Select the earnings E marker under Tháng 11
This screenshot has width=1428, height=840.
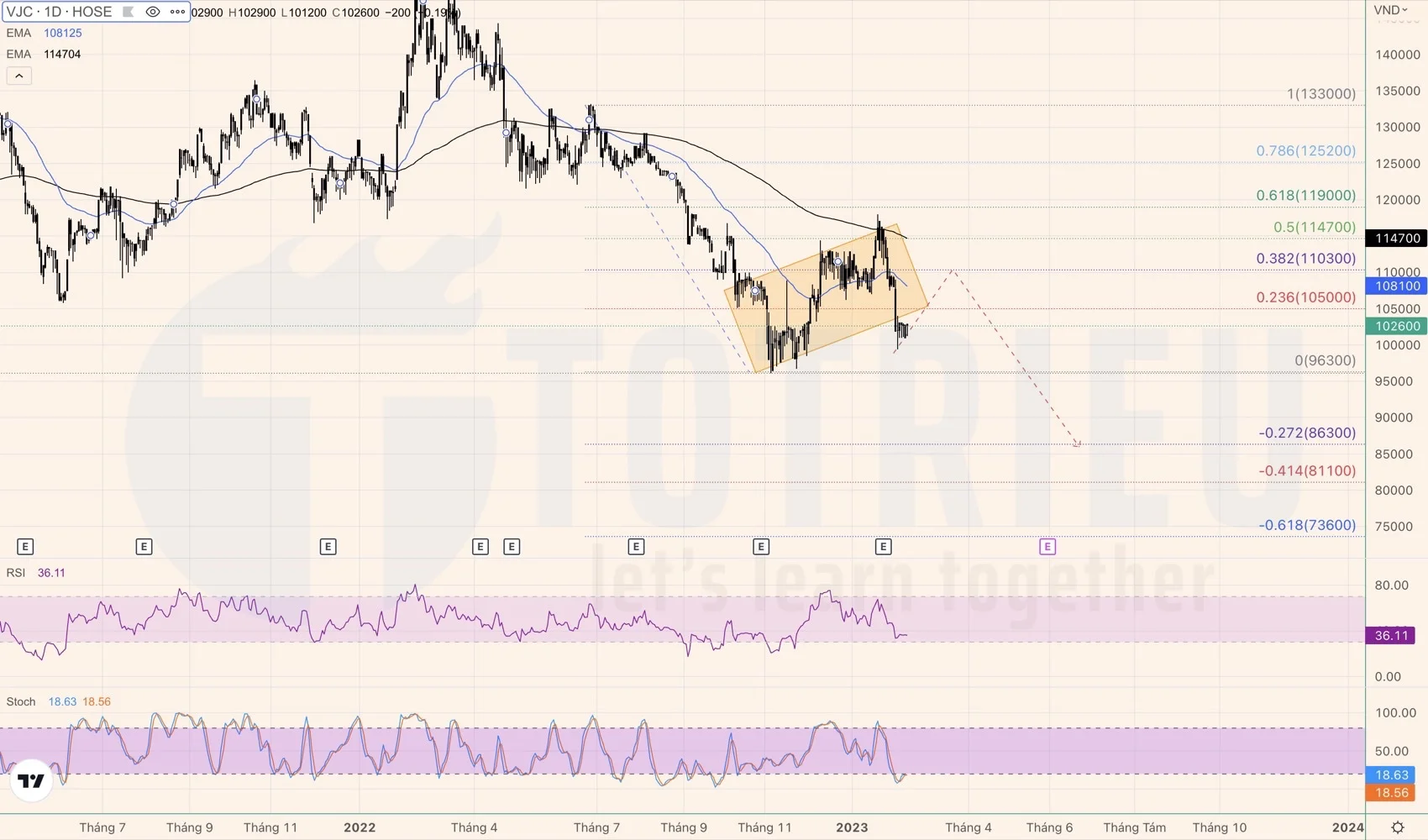(760, 546)
